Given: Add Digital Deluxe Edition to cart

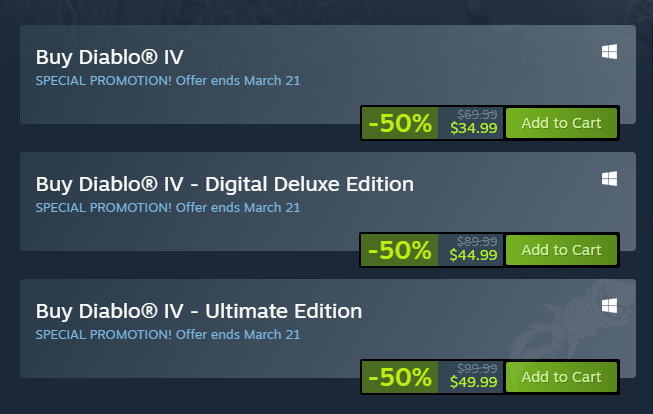Looking at the screenshot, I should pos(561,249).
